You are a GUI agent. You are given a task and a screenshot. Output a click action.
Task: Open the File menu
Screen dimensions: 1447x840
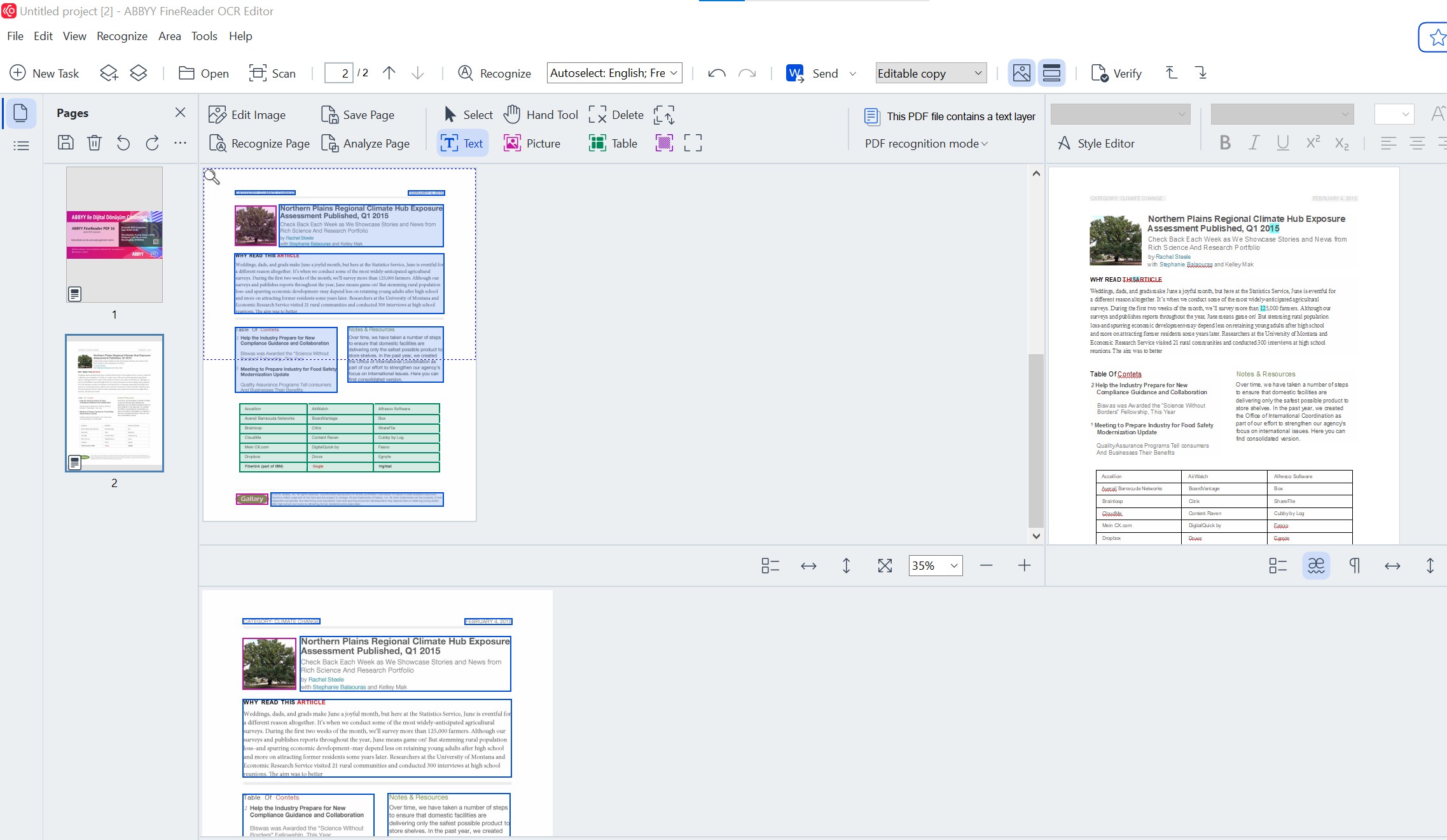[15, 36]
